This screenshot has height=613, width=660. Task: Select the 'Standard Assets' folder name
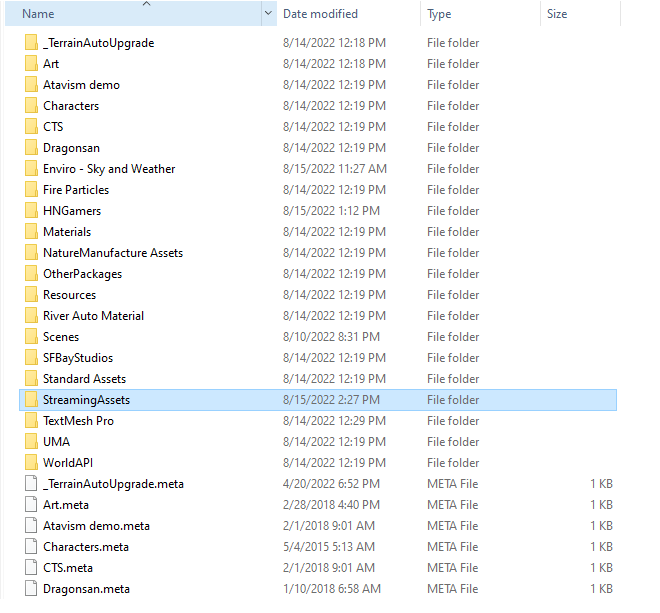pos(85,379)
